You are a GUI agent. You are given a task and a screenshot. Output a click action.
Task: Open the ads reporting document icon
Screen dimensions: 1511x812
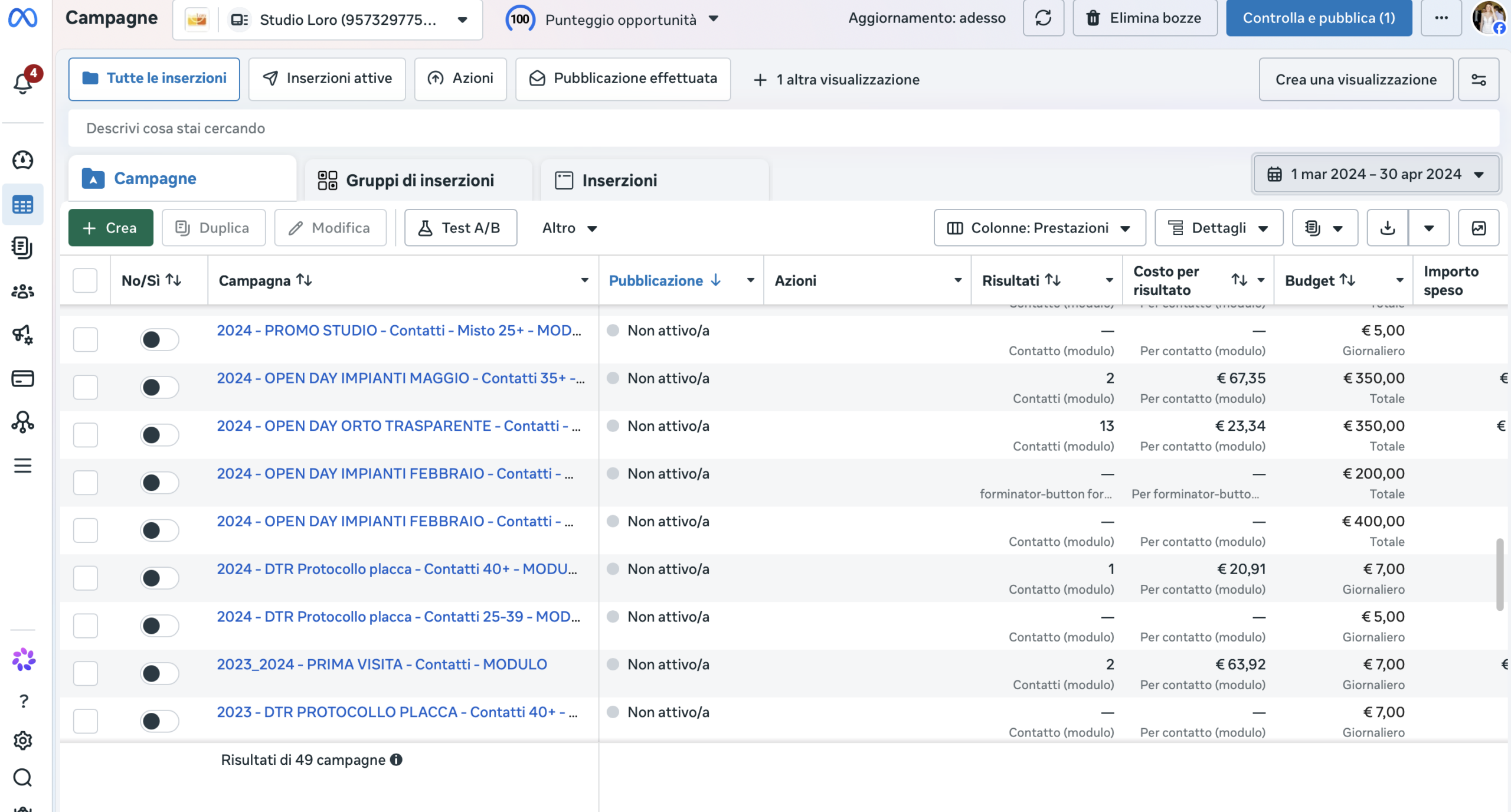(22, 248)
